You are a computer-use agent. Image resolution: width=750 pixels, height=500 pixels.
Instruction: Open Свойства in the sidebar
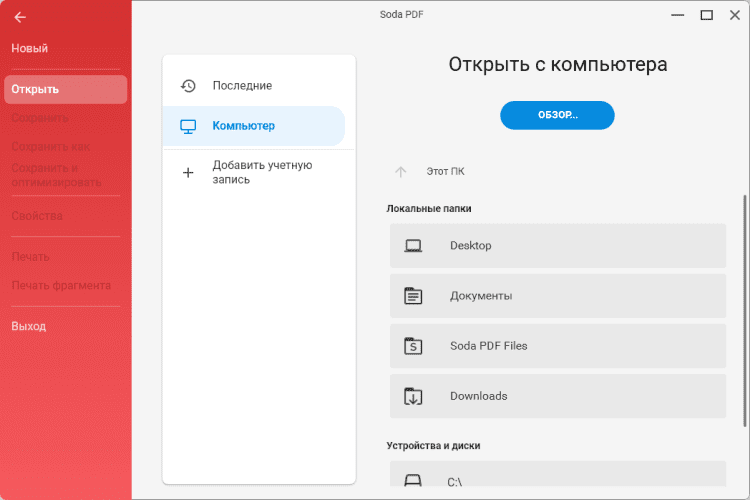(x=37, y=216)
